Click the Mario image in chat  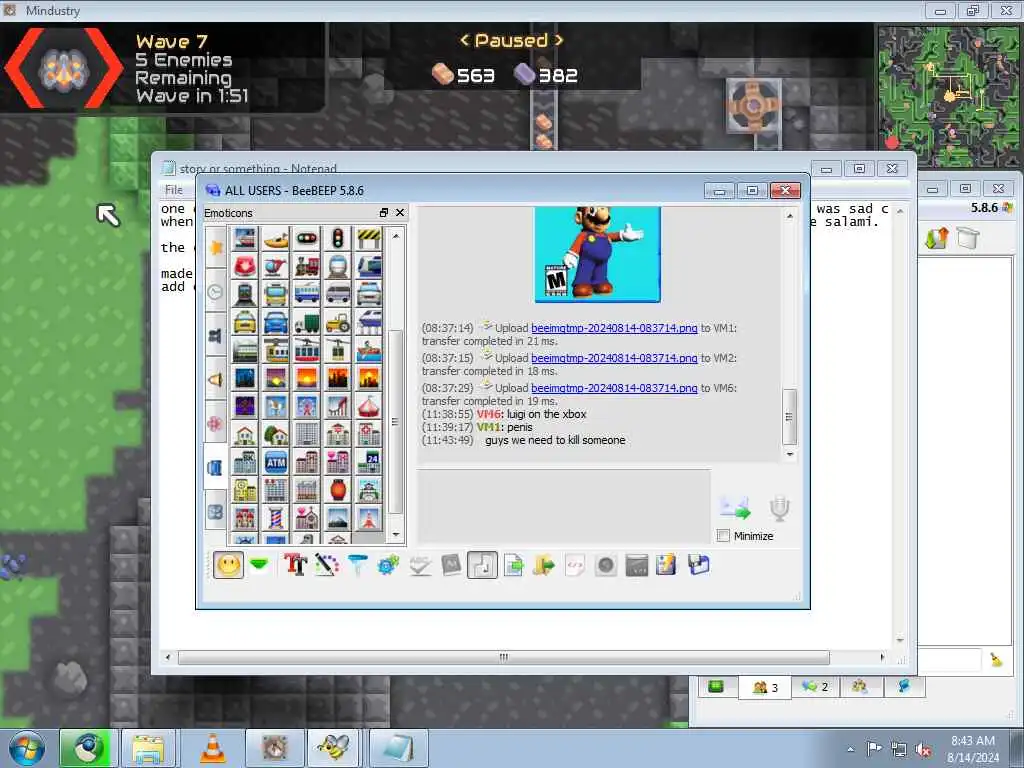pyautogui.click(x=598, y=254)
